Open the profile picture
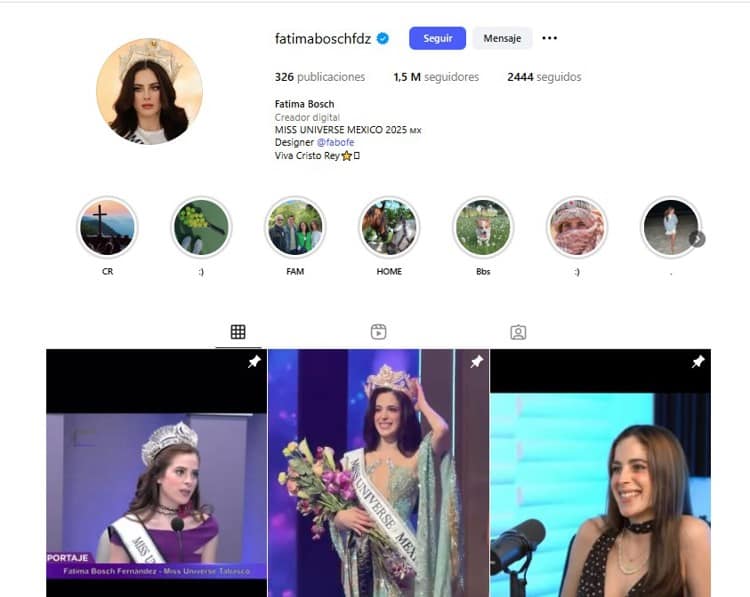This screenshot has width=750, height=597. click(x=149, y=91)
